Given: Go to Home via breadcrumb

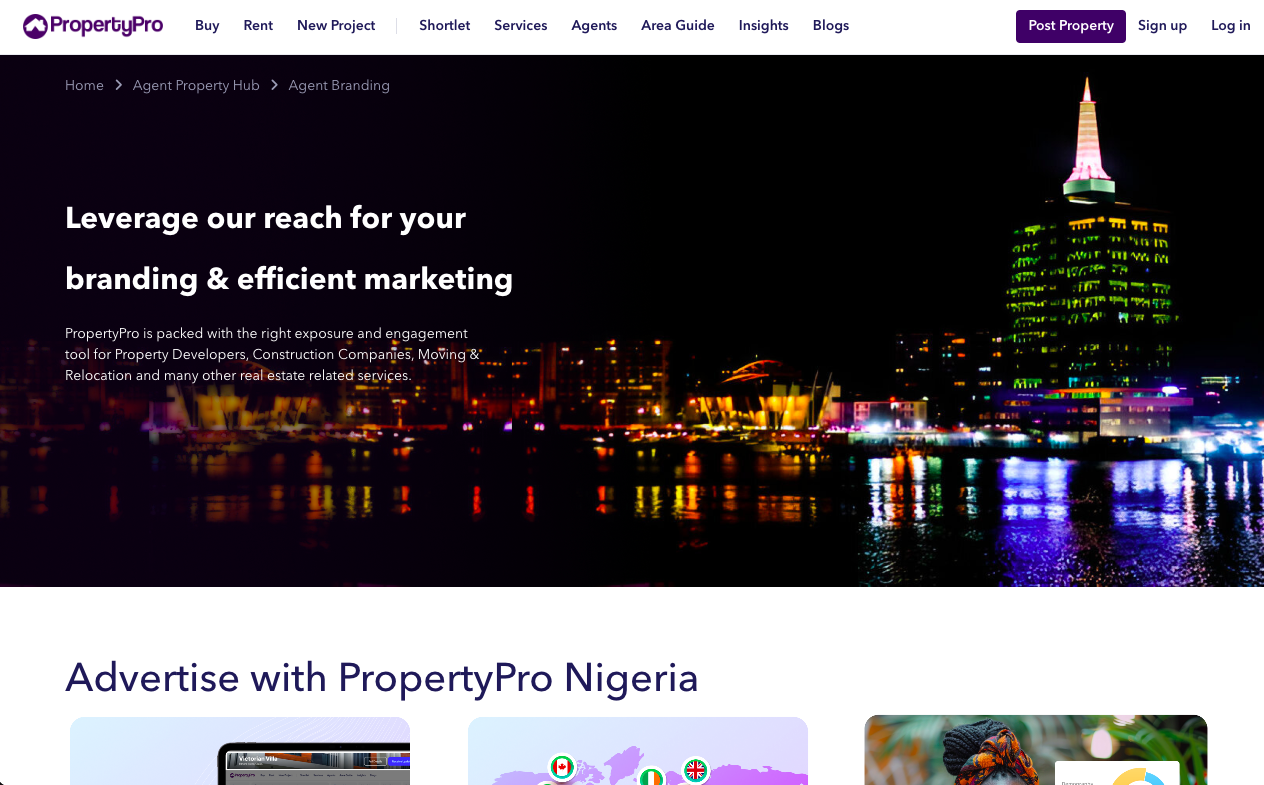Looking at the screenshot, I should (84, 85).
